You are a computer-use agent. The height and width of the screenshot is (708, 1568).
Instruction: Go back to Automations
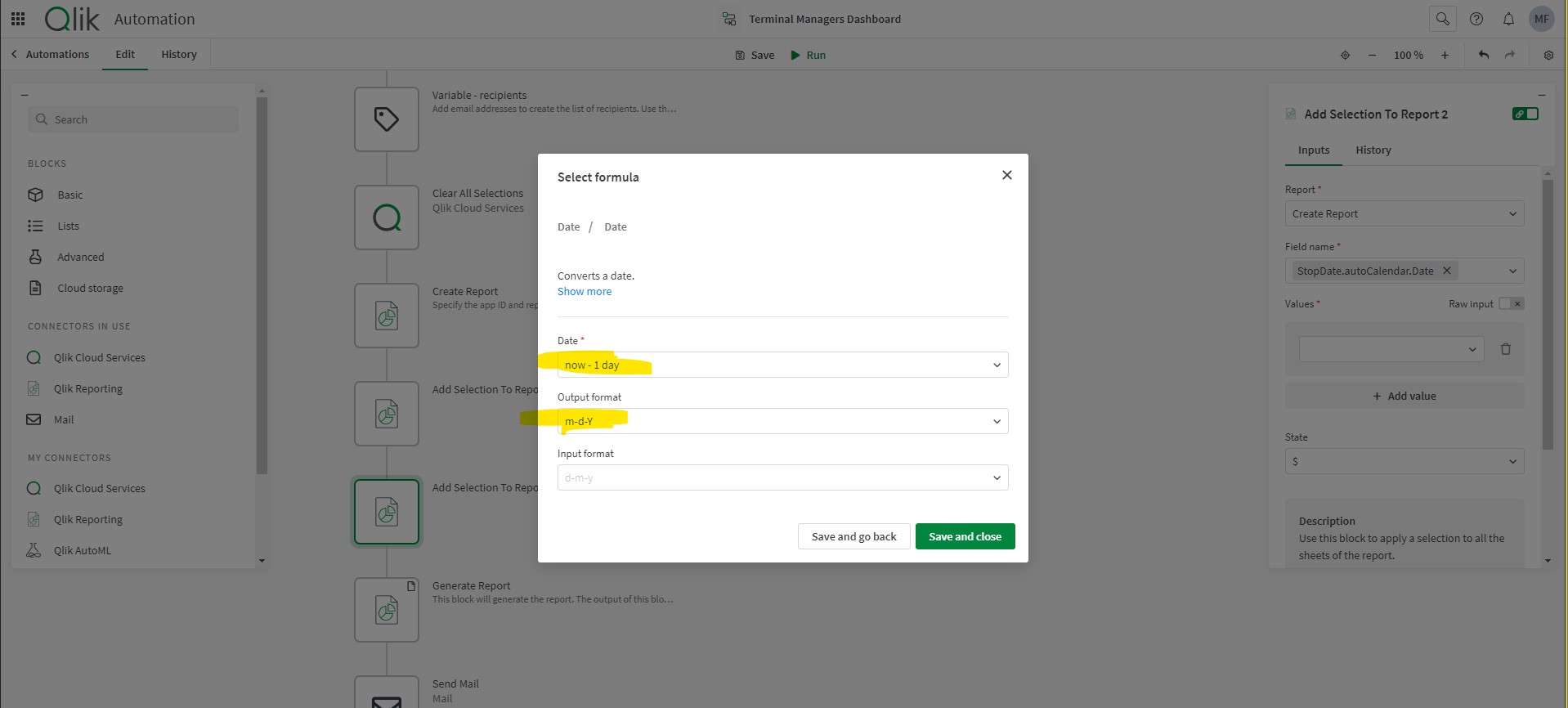(x=50, y=54)
